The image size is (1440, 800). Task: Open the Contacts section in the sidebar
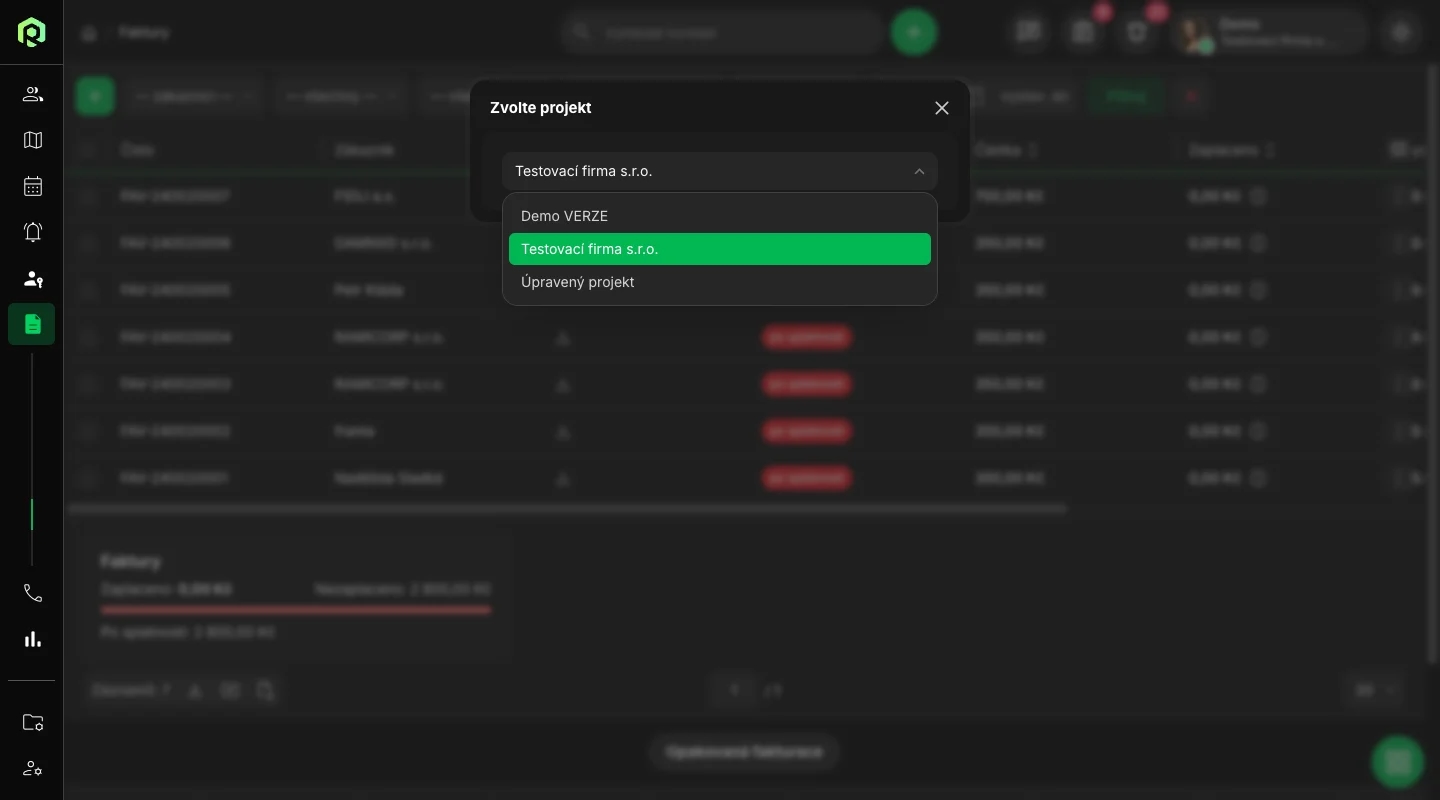click(x=32, y=94)
